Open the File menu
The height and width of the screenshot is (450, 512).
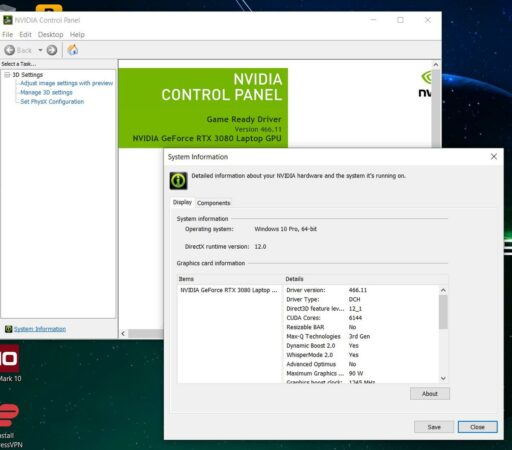(x=7, y=35)
